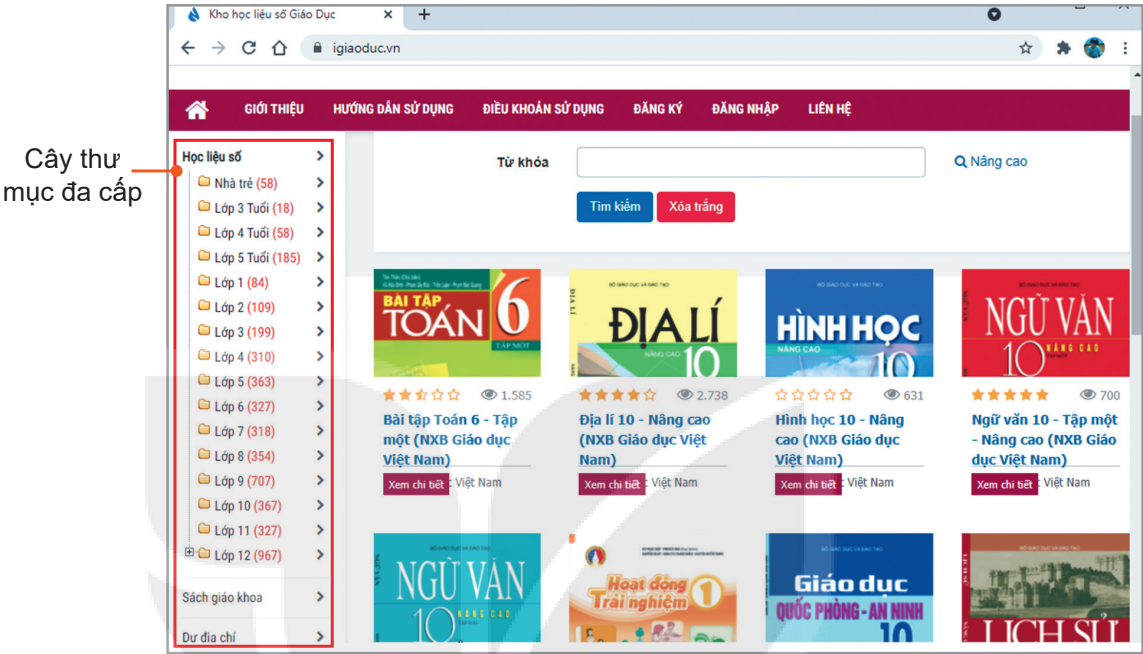
Task: Click the profile avatar in browser toolbar
Action: pyautogui.click(x=1094, y=48)
